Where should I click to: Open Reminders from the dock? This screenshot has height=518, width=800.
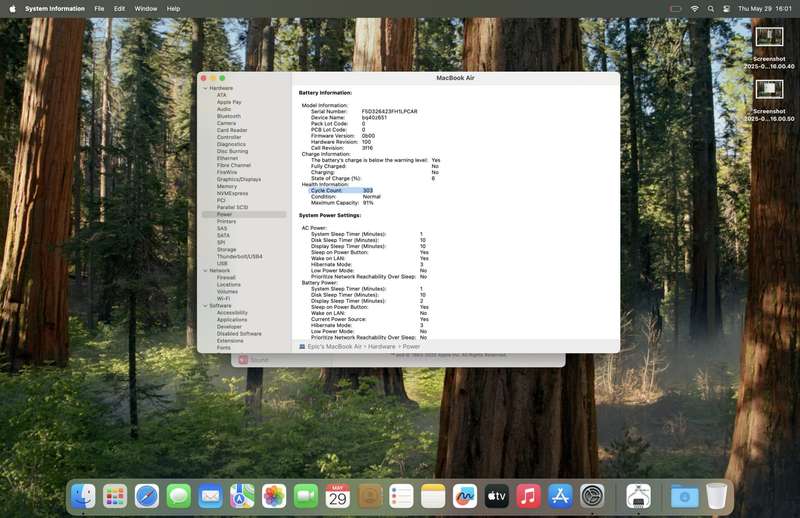coord(401,496)
